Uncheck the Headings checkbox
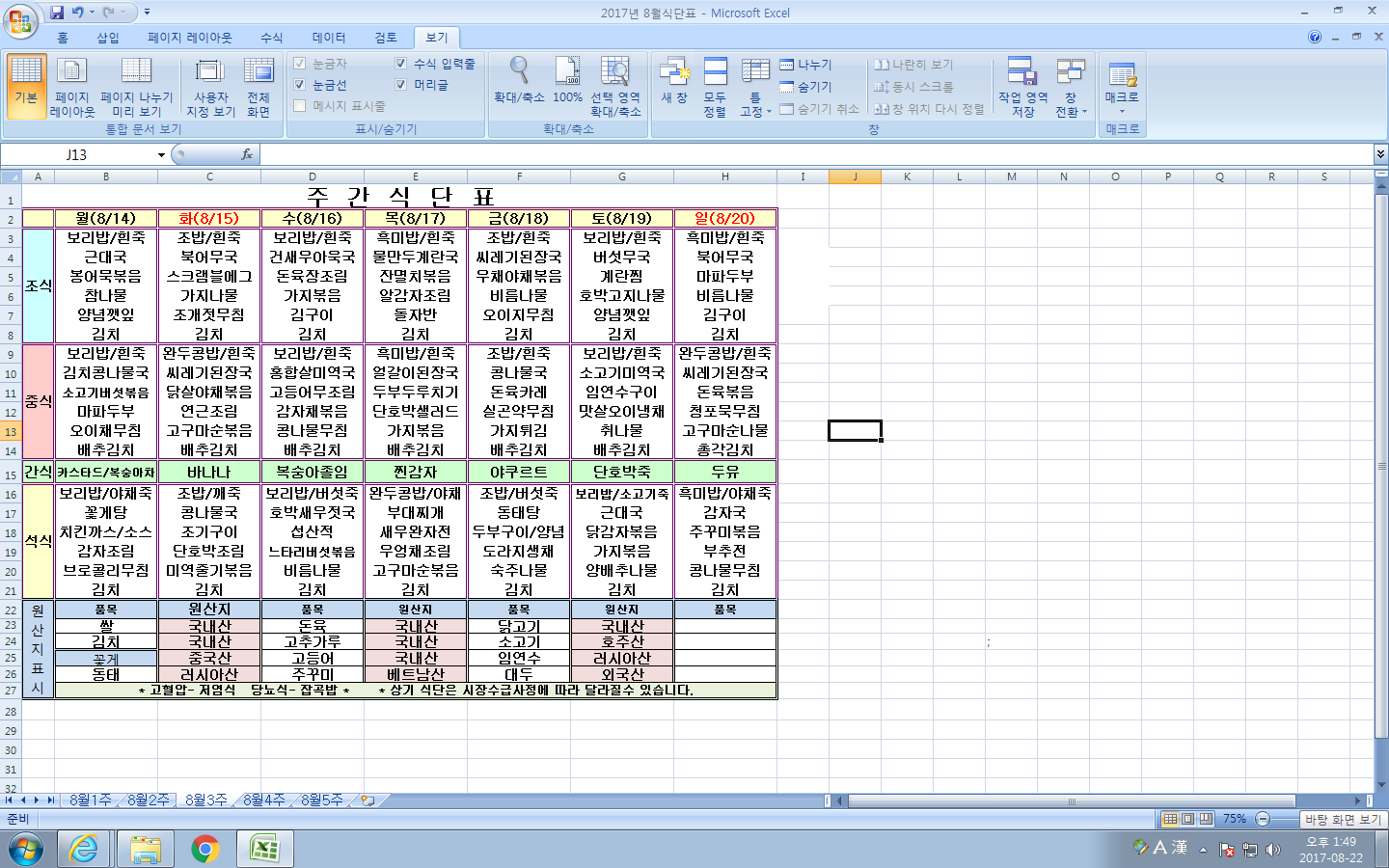Viewport: 1389px width, 868px height. [401, 85]
